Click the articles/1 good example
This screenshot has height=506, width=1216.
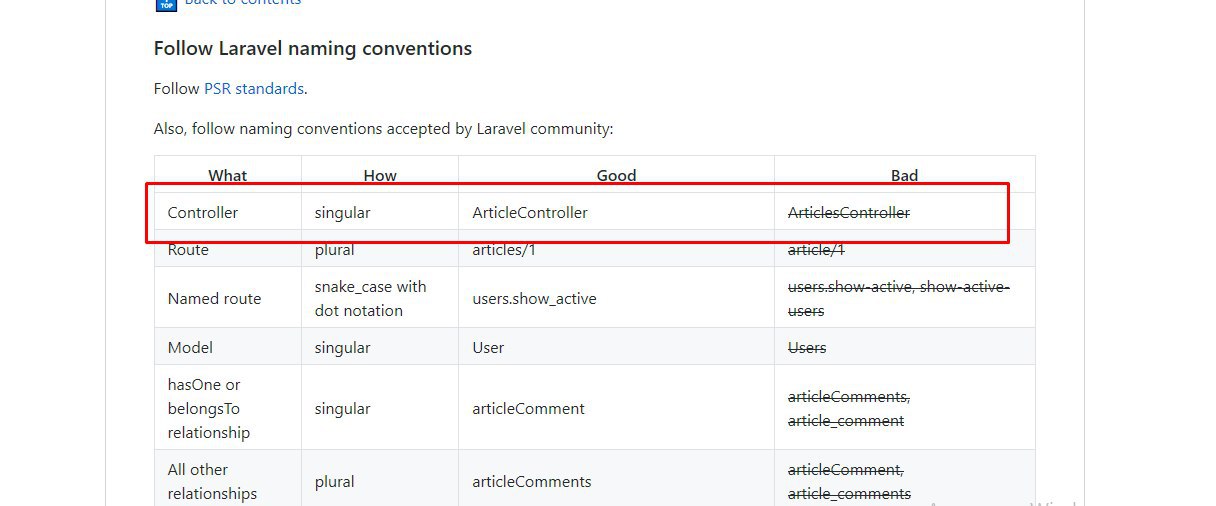click(x=504, y=250)
